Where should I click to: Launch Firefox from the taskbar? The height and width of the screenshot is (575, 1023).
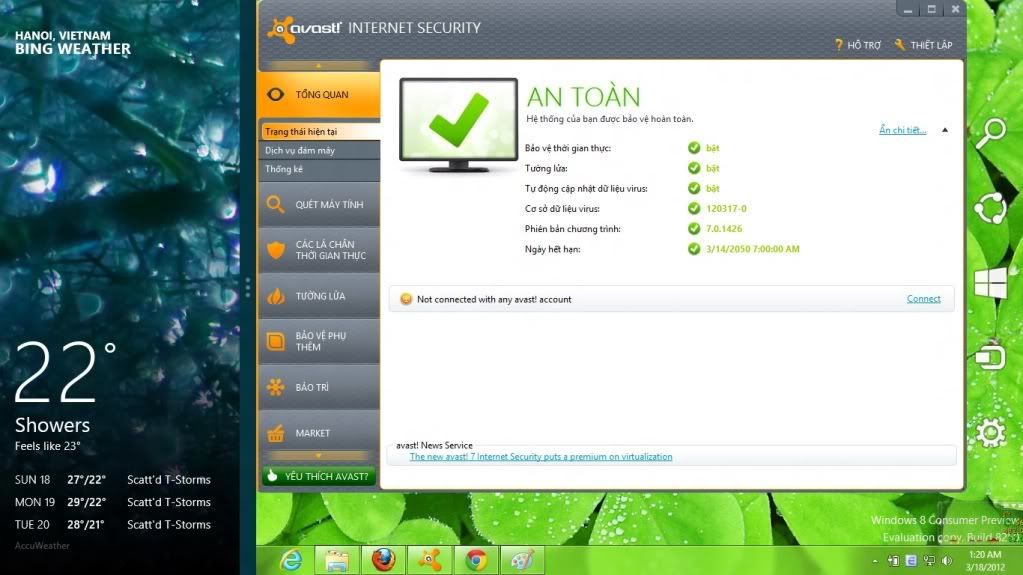click(x=383, y=561)
